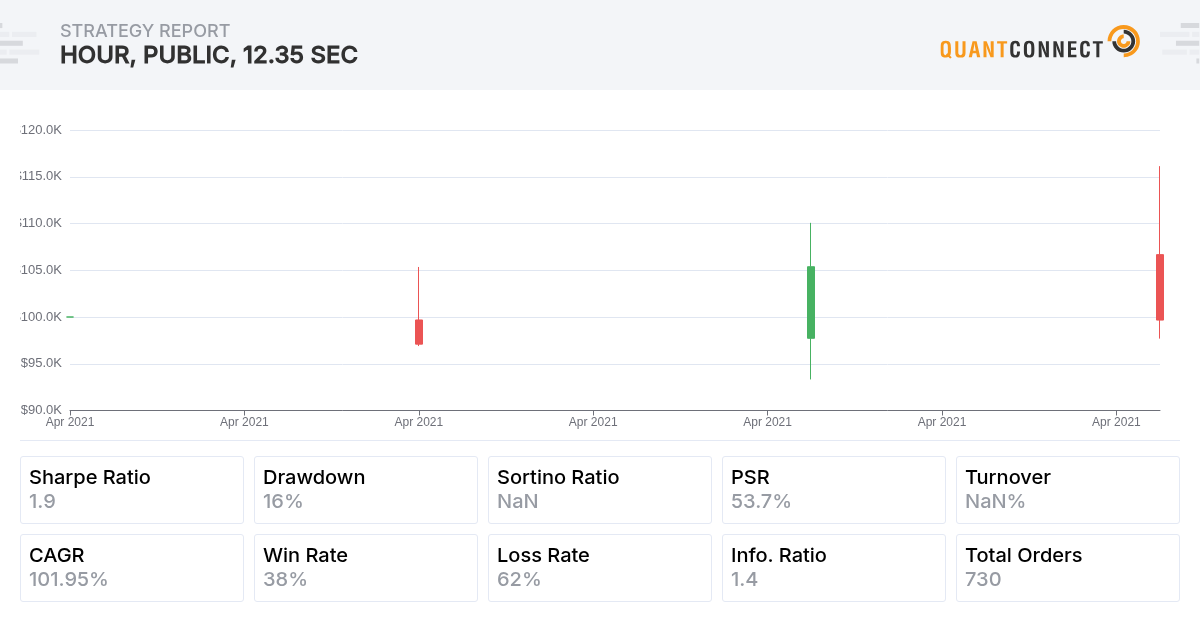This screenshot has height=632, width=1200.
Task: Click the CAGR label
Action: (x=56, y=555)
